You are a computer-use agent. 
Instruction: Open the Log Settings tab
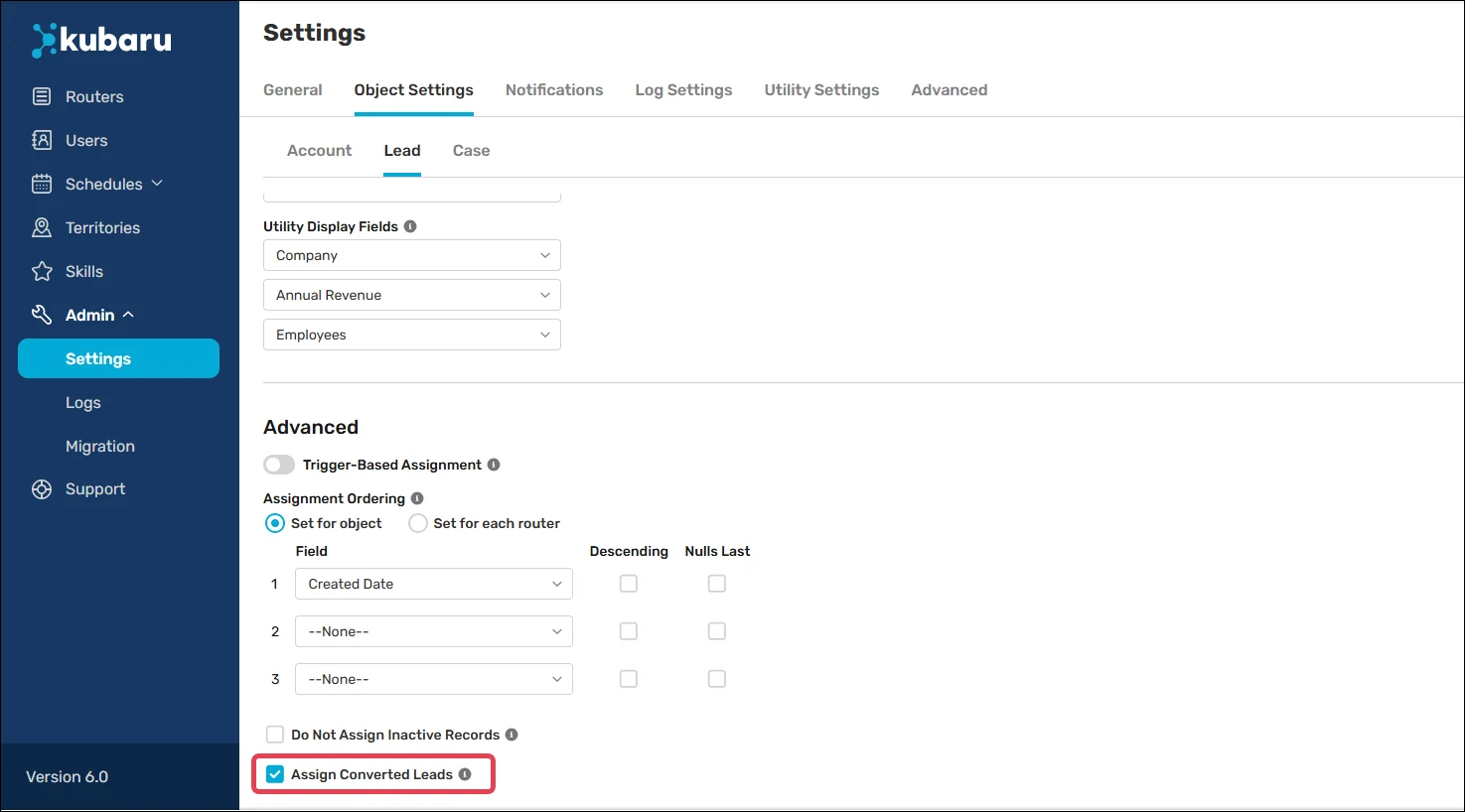[x=684, y=89]
